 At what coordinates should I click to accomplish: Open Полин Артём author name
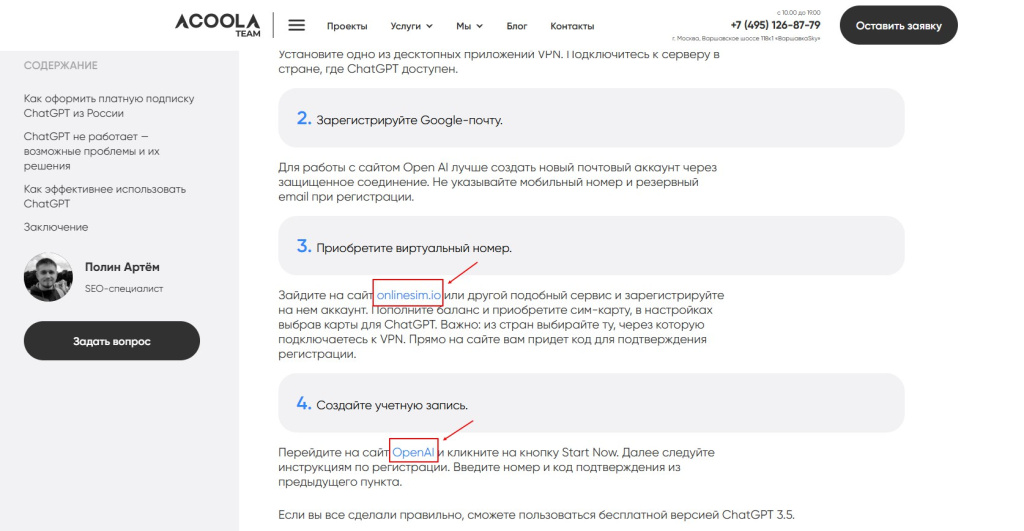tap(122, 267)
